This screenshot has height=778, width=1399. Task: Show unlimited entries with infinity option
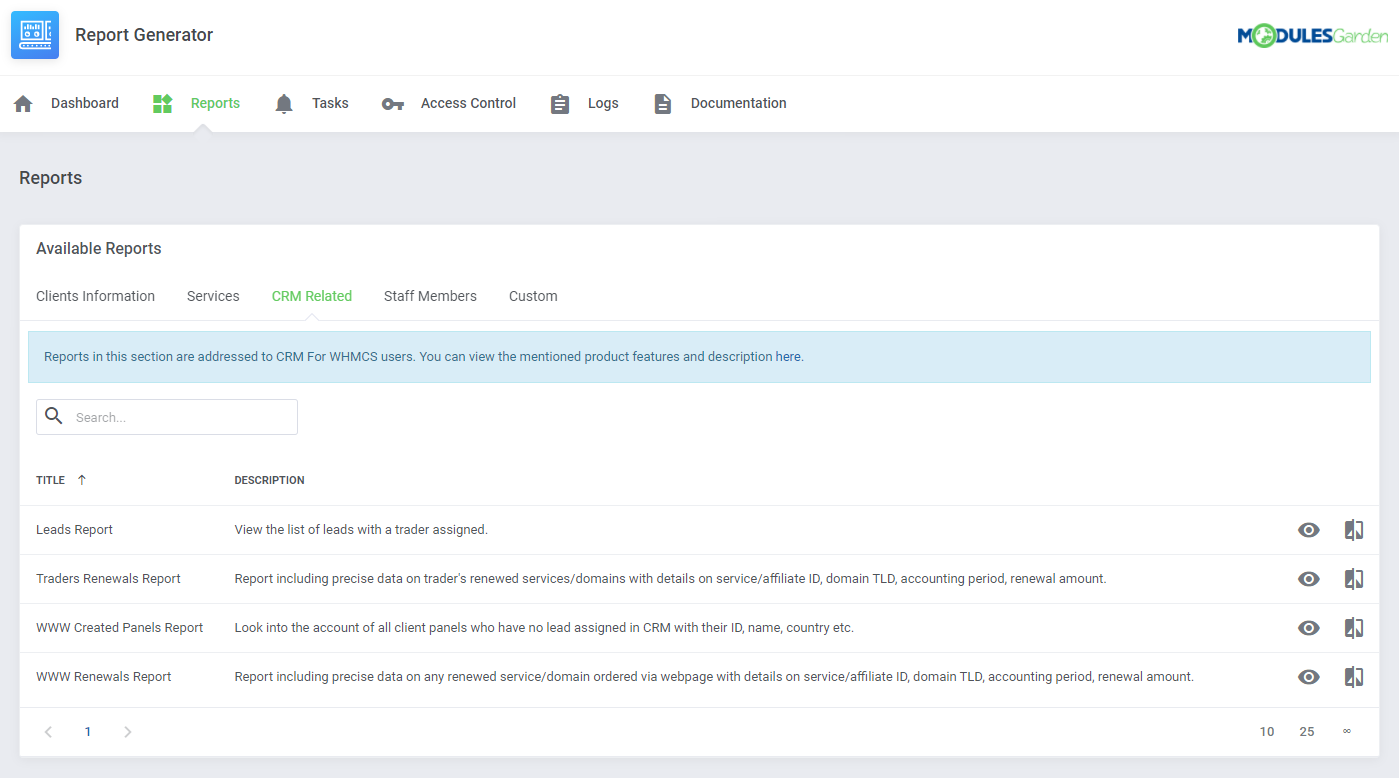(1347, 732)
